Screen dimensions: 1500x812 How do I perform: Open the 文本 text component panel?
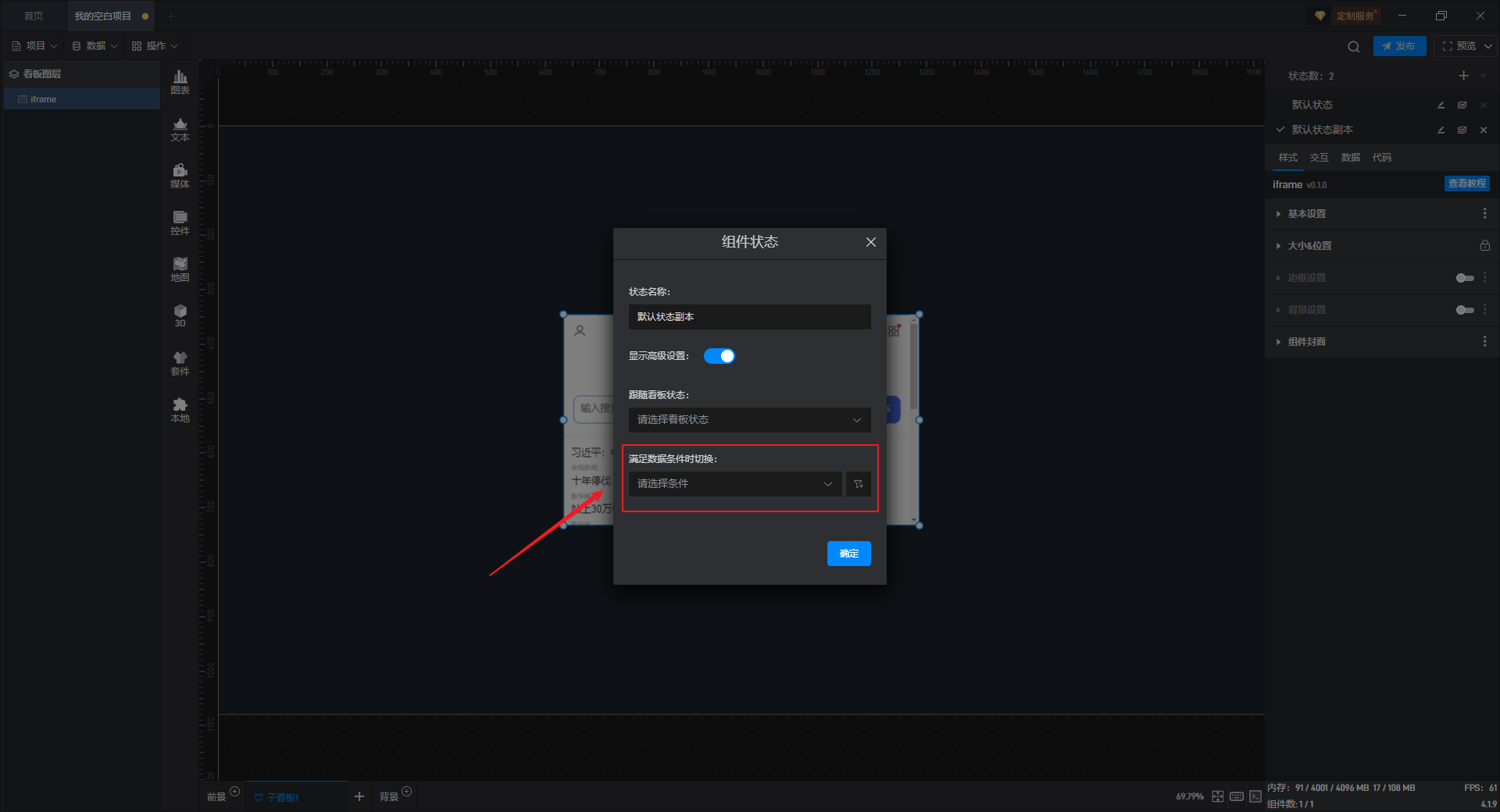click(x=180, y=129)
